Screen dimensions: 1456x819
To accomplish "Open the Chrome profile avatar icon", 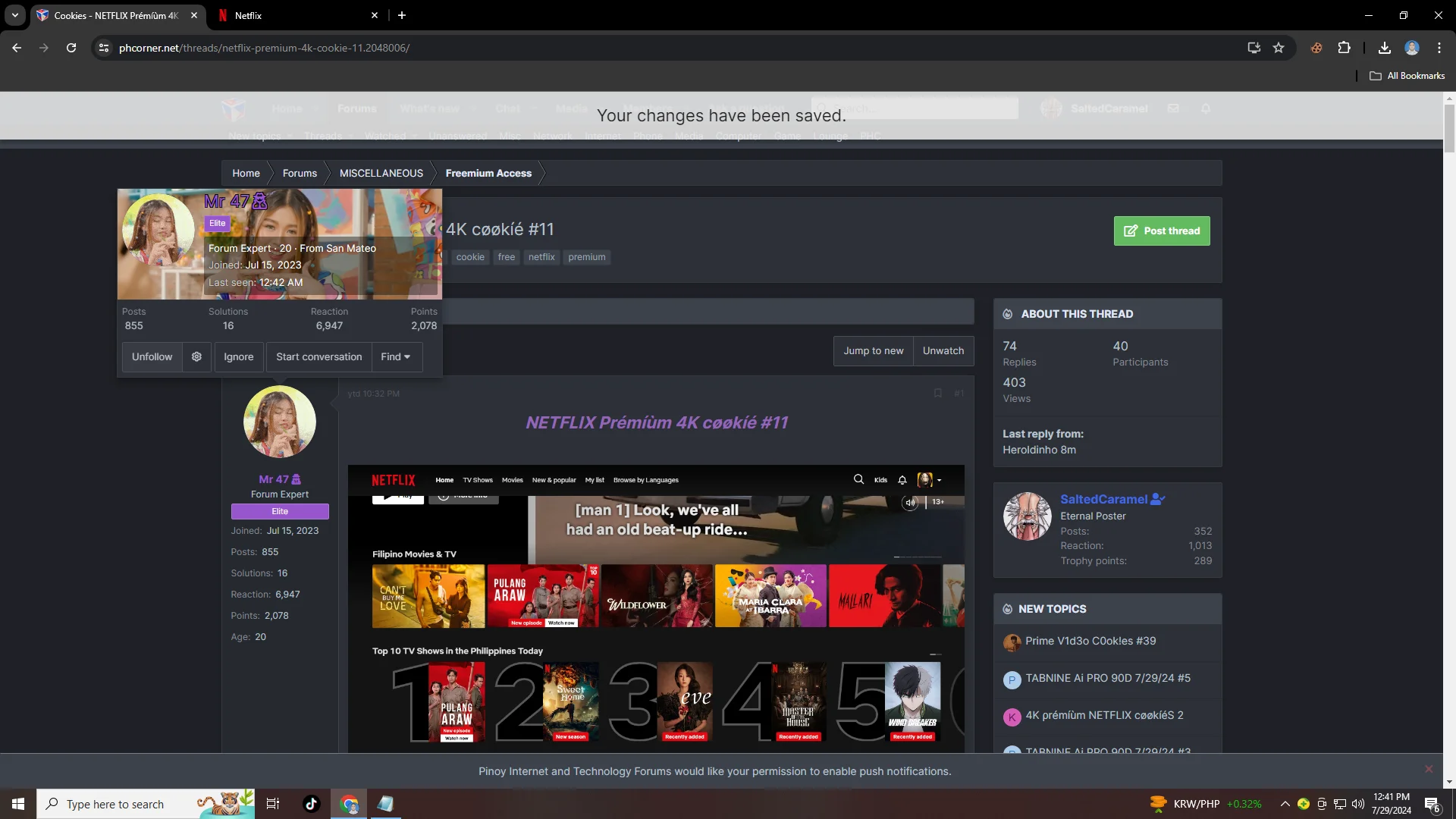I will pyautogui.click(x=1412, y=48).
